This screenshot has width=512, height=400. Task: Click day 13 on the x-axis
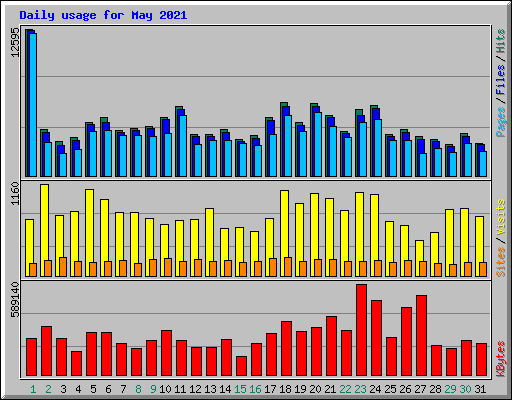210,389
